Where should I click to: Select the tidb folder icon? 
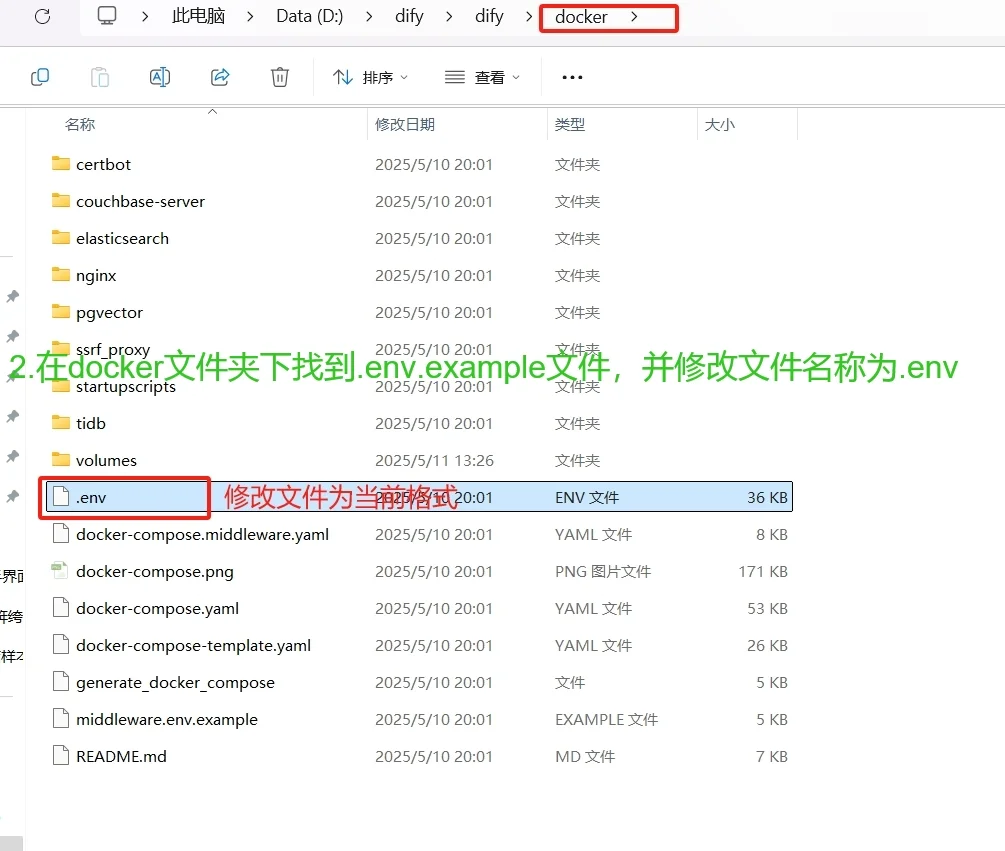point(61,423)
